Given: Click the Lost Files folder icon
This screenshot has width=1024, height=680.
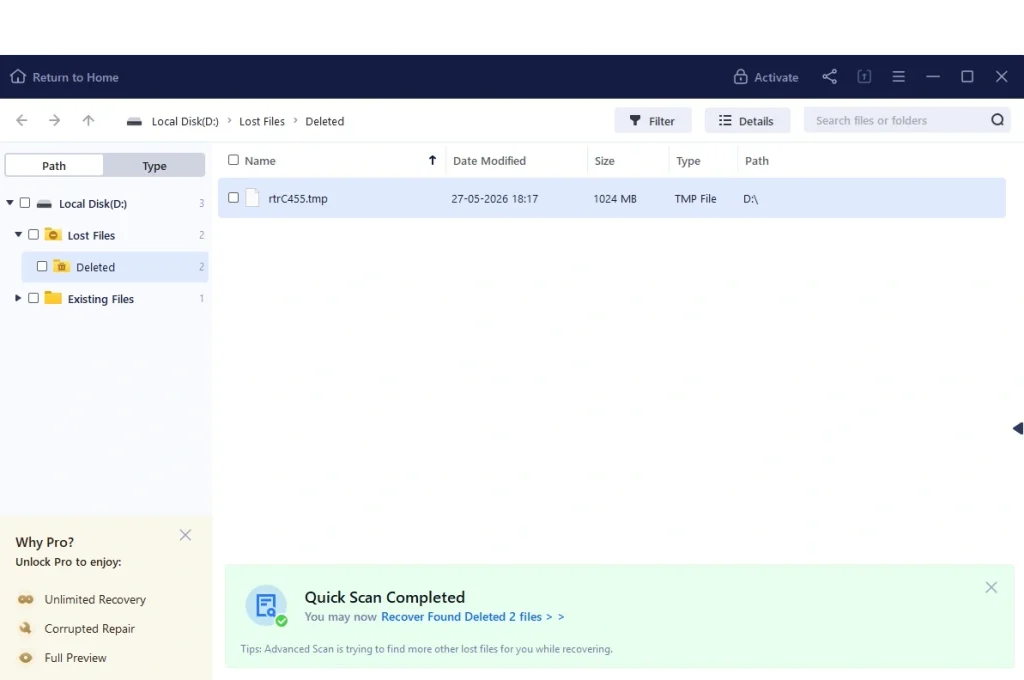Looking at the screenshot, I should (x=53, y=235).
